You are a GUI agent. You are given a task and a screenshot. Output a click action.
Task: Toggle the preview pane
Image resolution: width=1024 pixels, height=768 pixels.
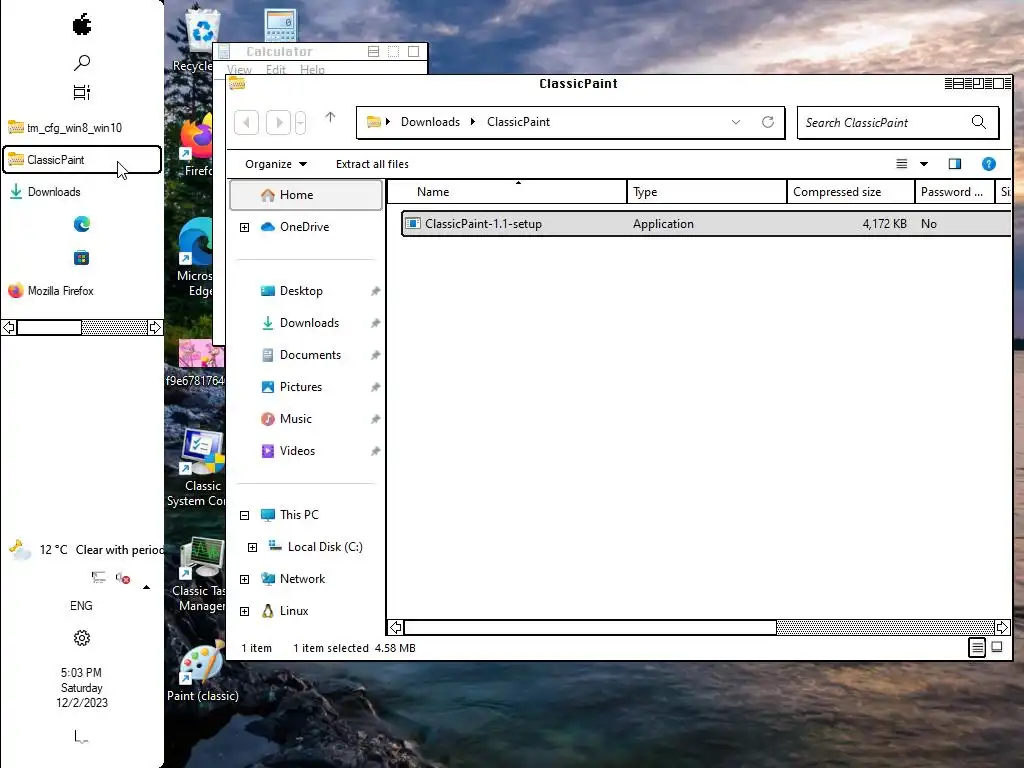(x=955, y=164)
